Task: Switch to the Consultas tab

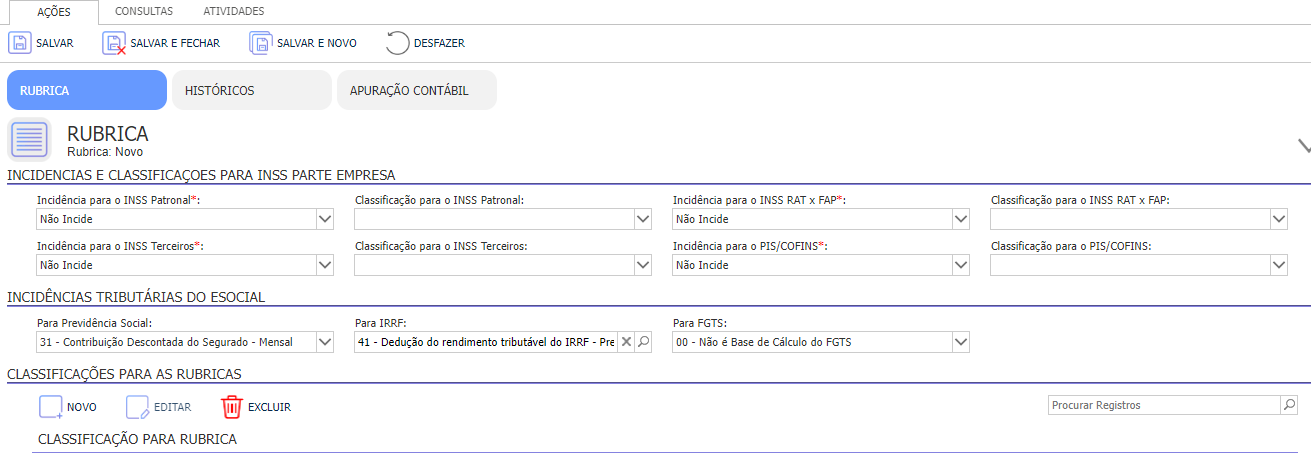Action: point(144,11)
